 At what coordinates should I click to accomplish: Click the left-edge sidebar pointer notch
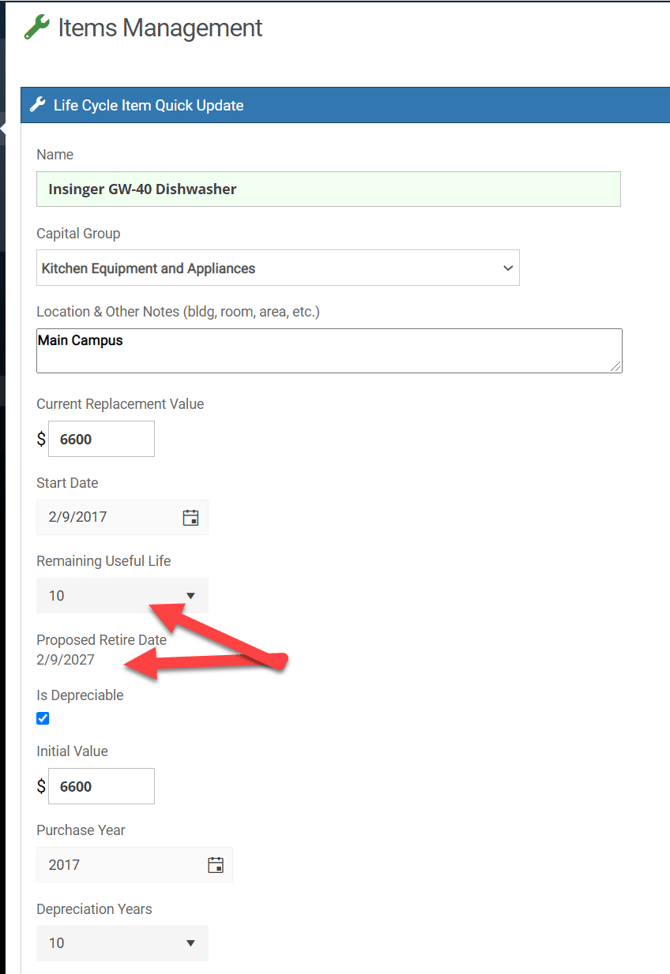click(x=3, y=129)
